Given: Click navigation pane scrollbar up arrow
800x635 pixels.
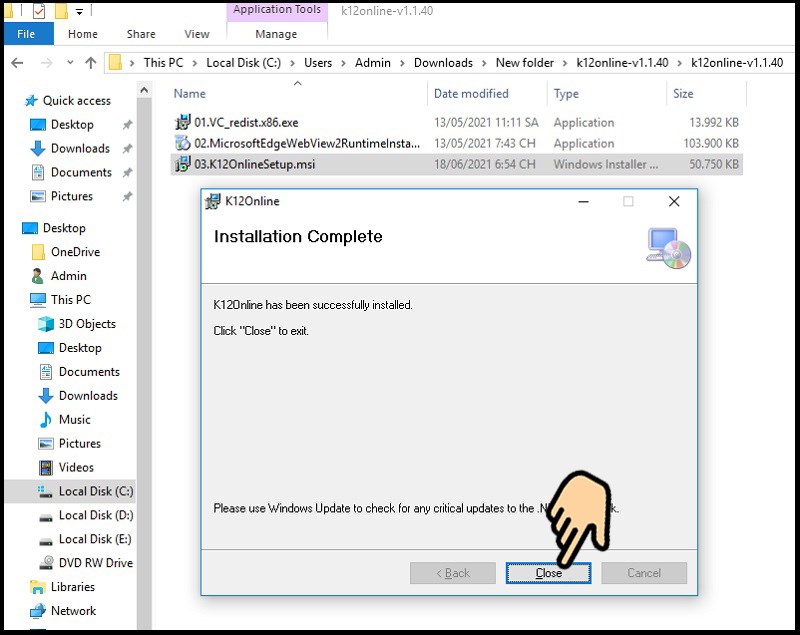Looking at the screenshot, I should (144, 90).
